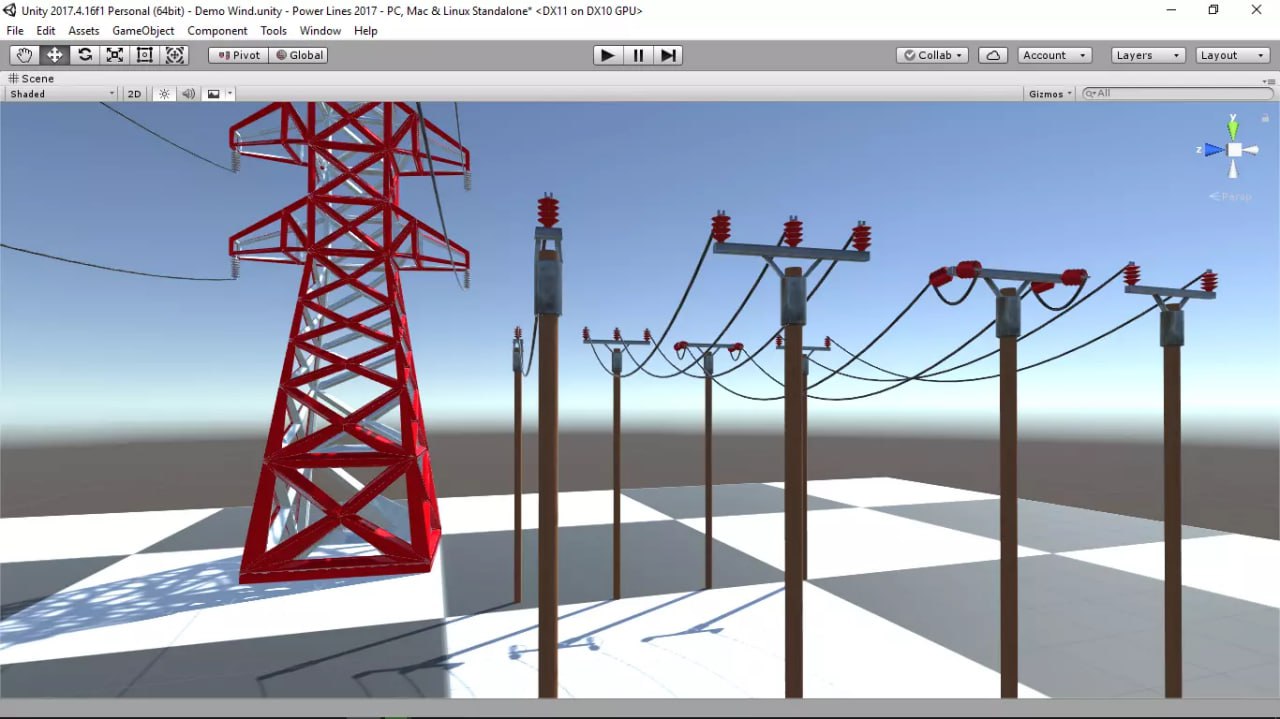Open Unity Cloud Services via the cloud icon
The width and height of the screenshot is (1280, 719).
click(x=992, y=55)
